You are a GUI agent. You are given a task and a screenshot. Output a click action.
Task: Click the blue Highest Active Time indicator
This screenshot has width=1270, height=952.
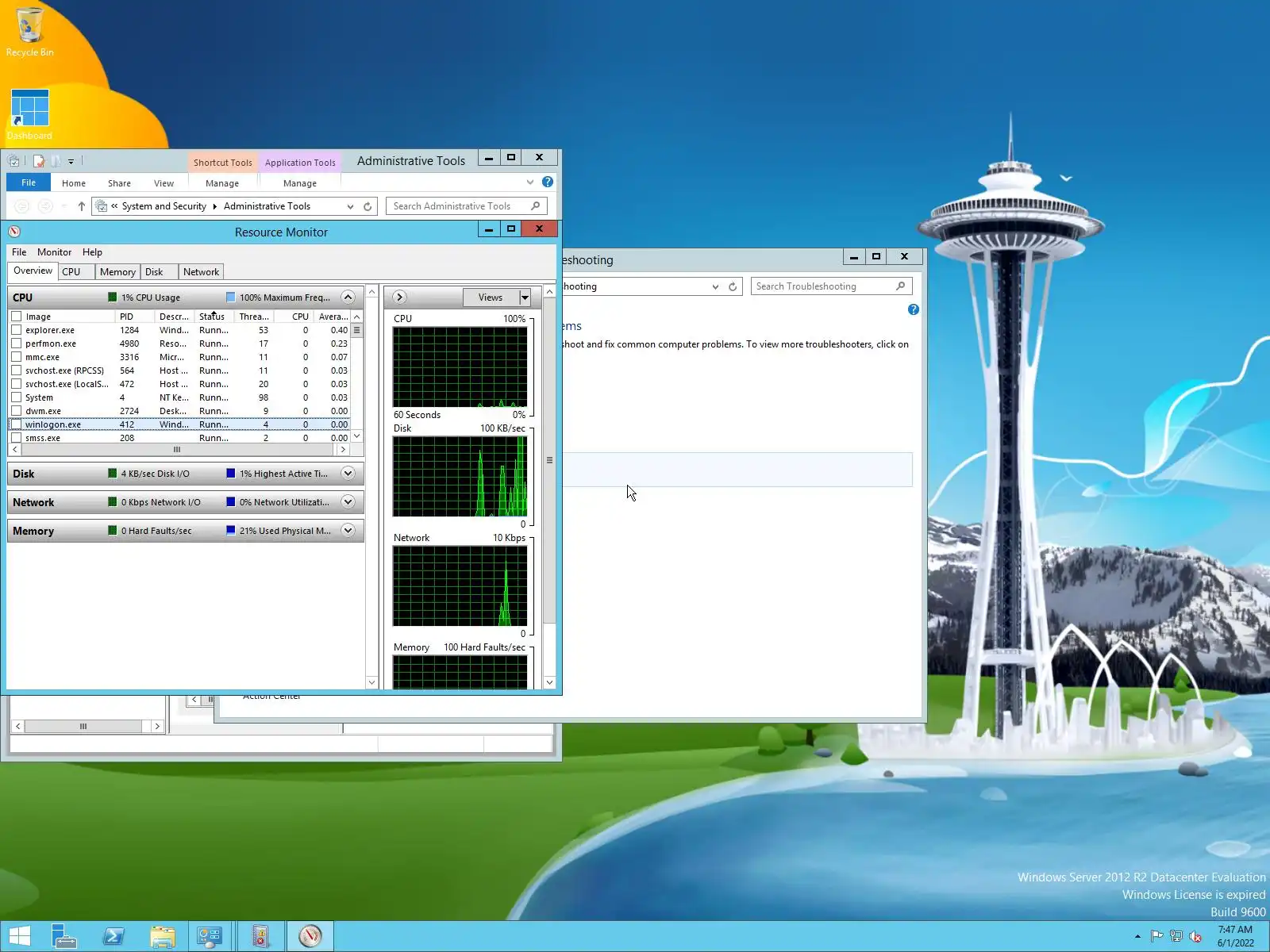pos(230,474)
